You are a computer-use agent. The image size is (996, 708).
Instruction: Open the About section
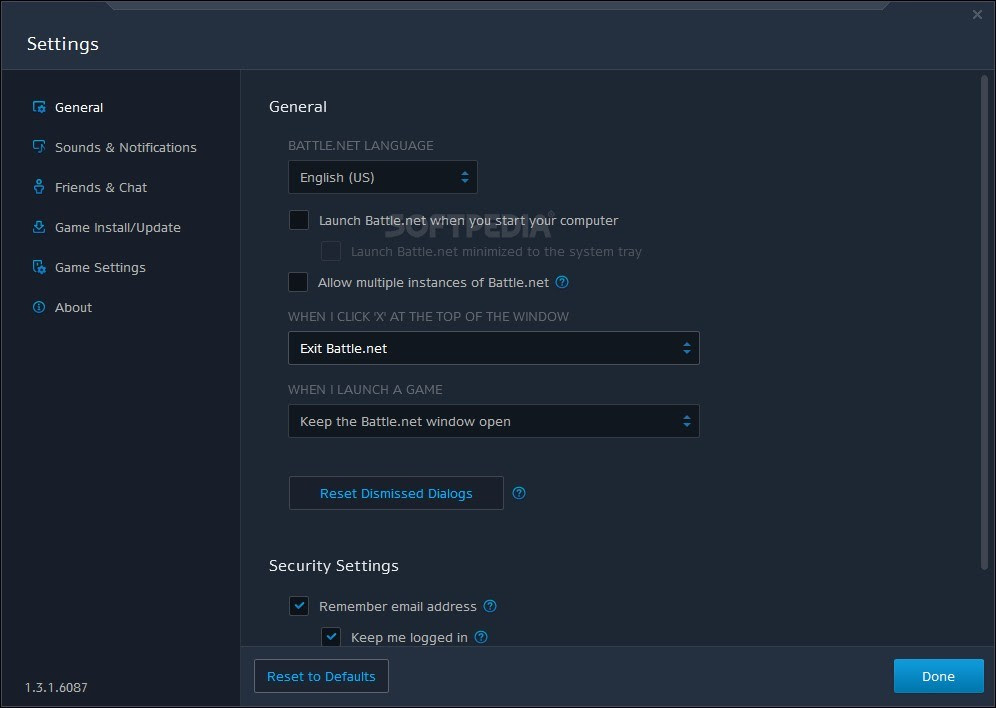[x=73, y=307]
